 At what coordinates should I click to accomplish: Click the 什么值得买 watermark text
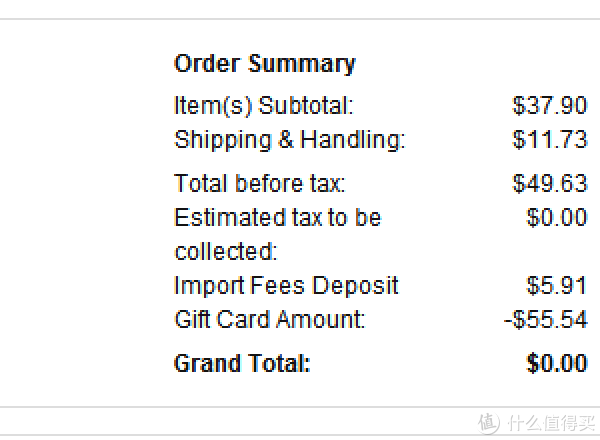click(551, 423)
